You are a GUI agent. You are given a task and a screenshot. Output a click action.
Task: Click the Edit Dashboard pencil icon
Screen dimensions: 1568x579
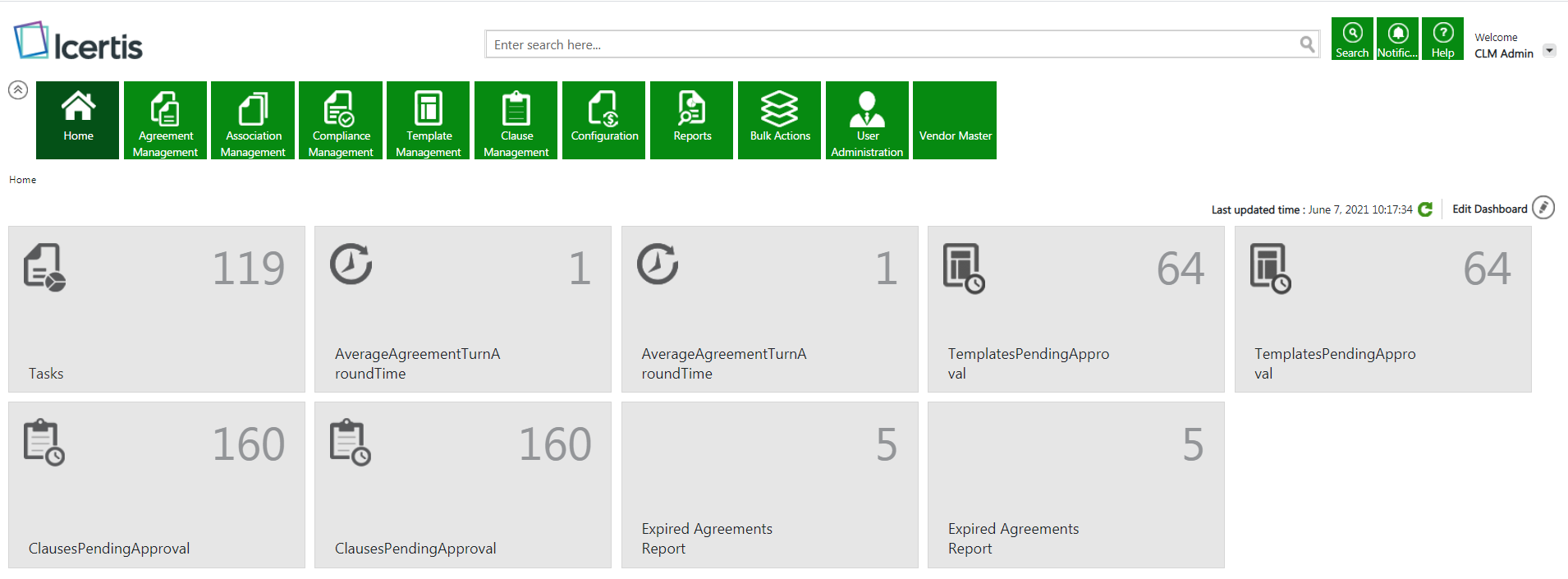click(x=1543, y=208)
